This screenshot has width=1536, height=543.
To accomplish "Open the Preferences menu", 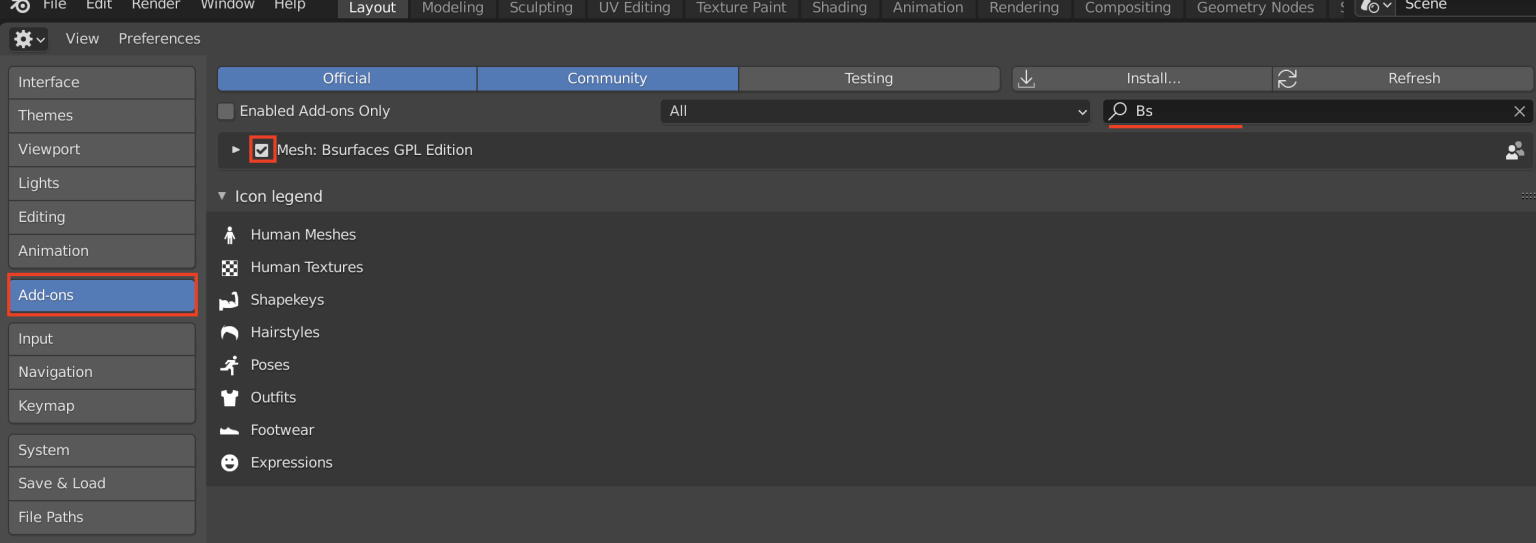I will 159,39.
